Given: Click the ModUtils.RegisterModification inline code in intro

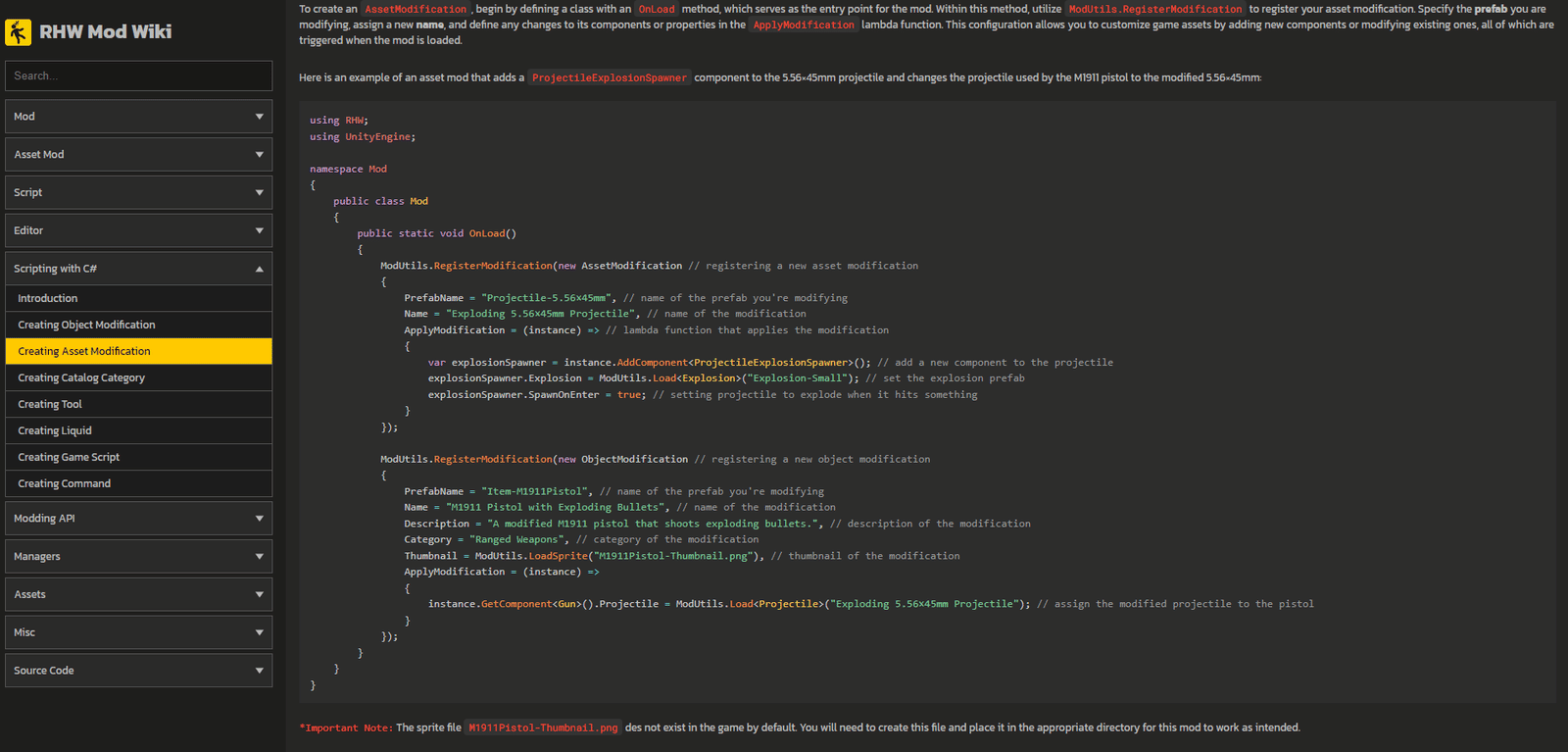Looking at the screenshot, I should [1155, 9].
